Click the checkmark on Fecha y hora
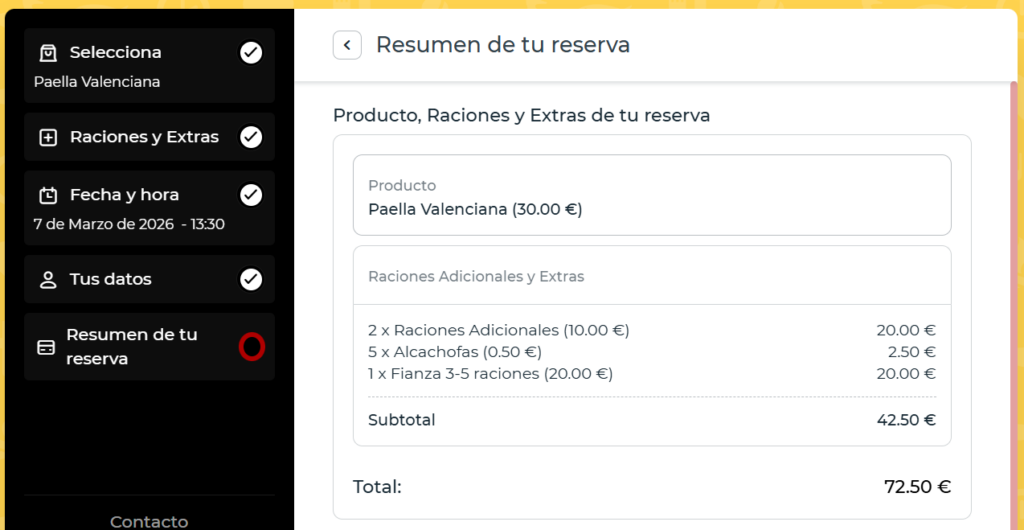 coord(251,195)
